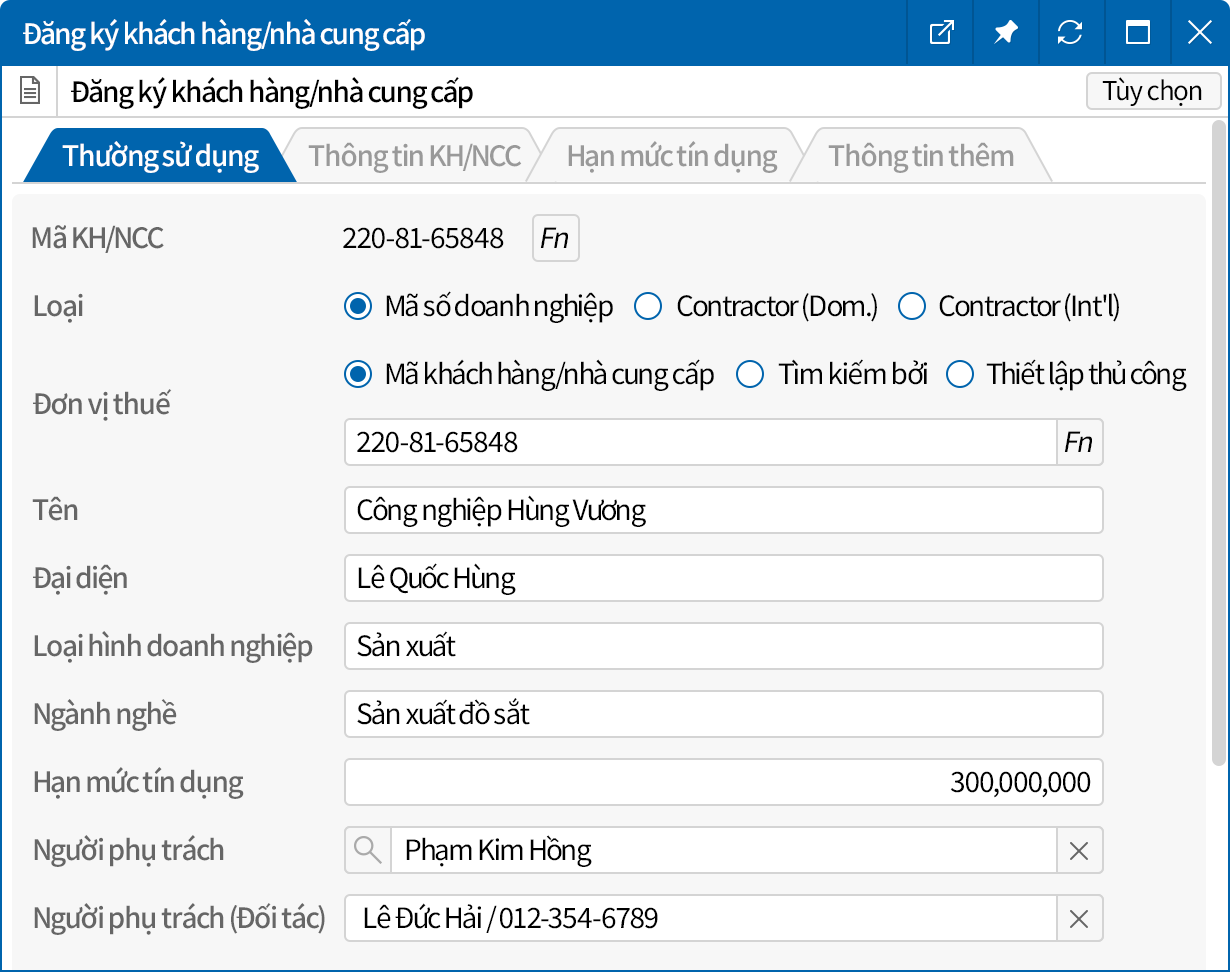This screenshot has height=972, width=1230.
Task: Click Fn button in Đơn vị thuế field
Action: click(1079, 442)
